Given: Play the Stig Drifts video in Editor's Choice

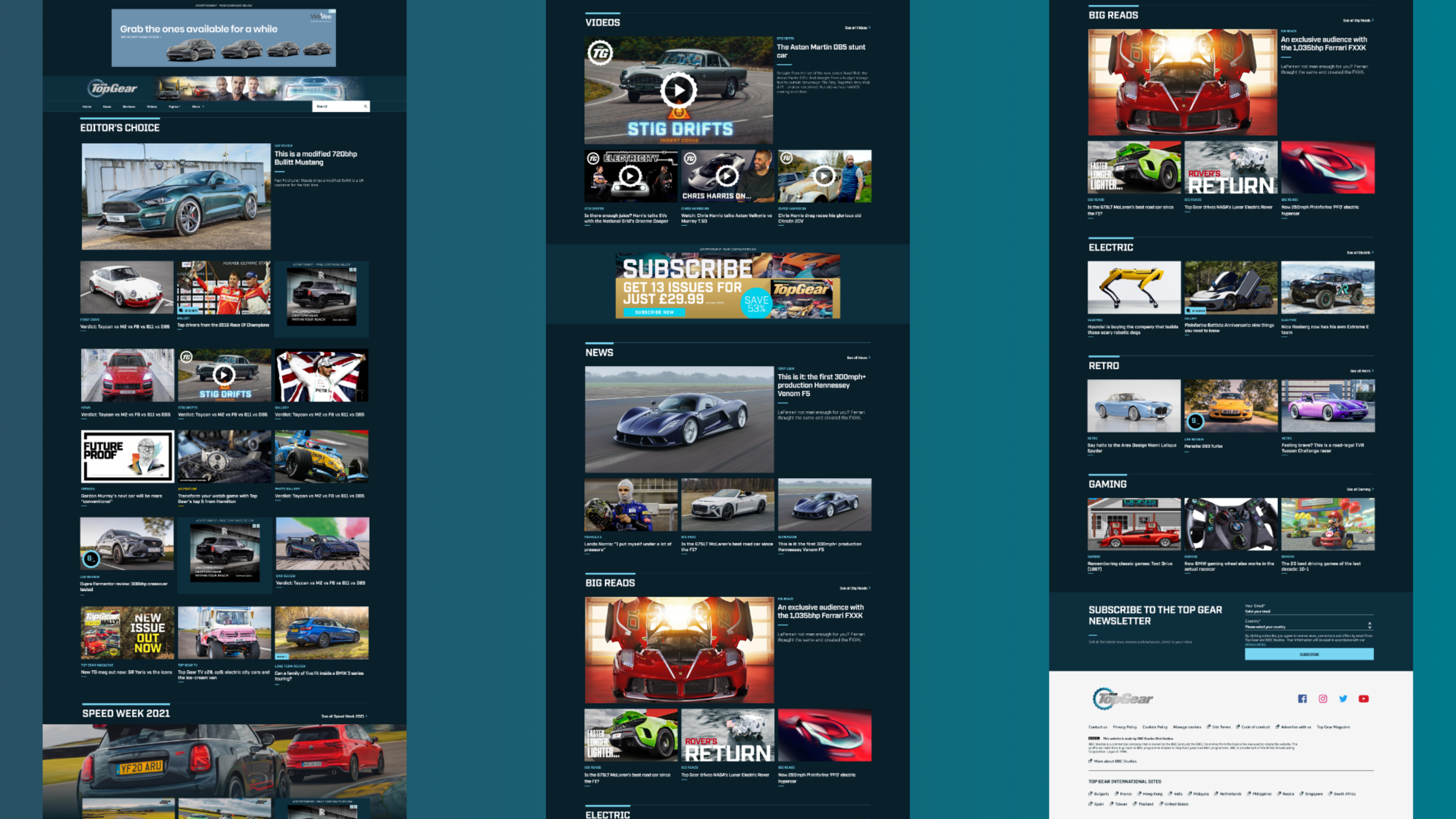Looking at the screenshot, I should (224, 375).
